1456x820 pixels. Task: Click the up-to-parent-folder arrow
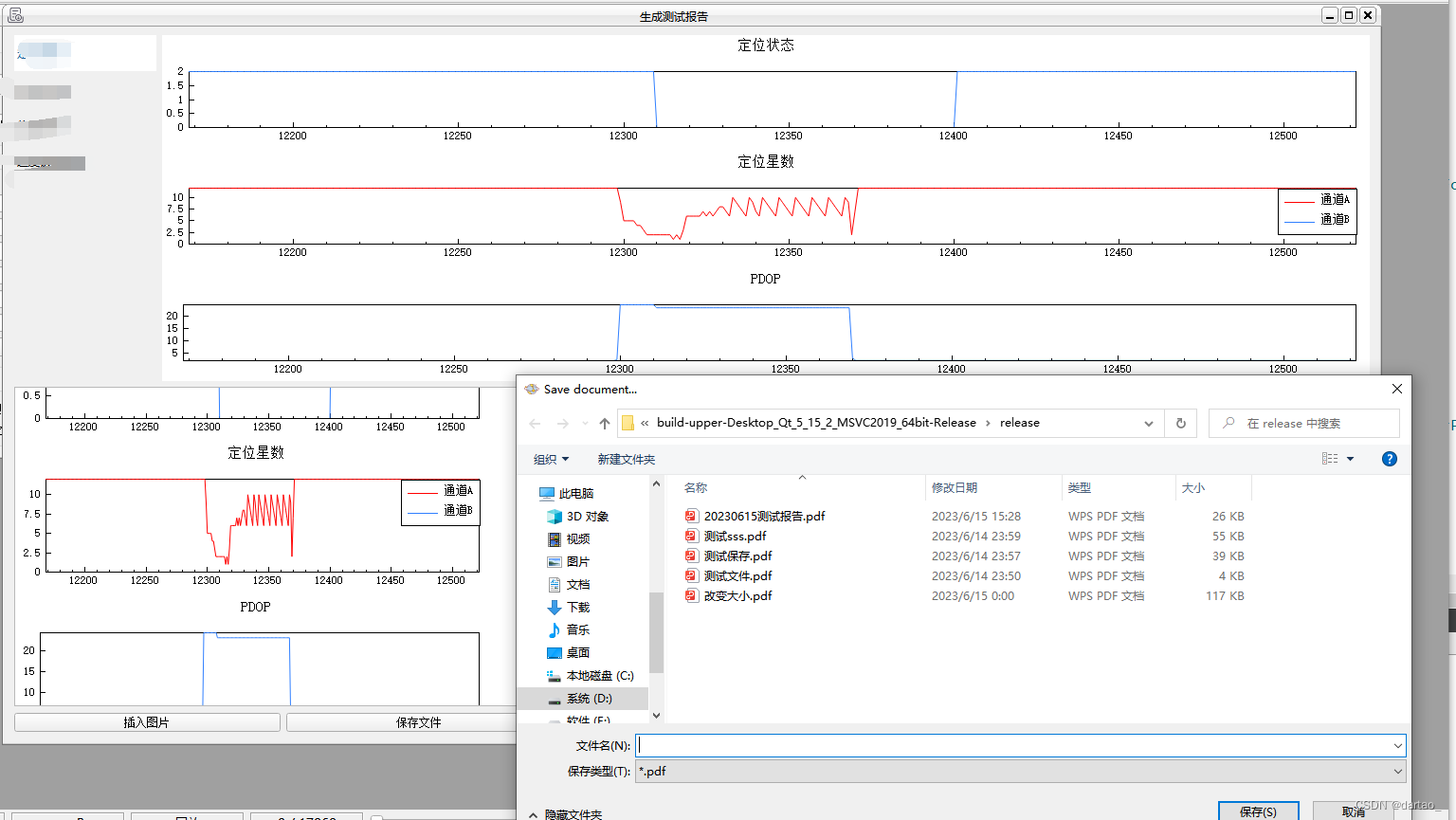coord(604,423)
